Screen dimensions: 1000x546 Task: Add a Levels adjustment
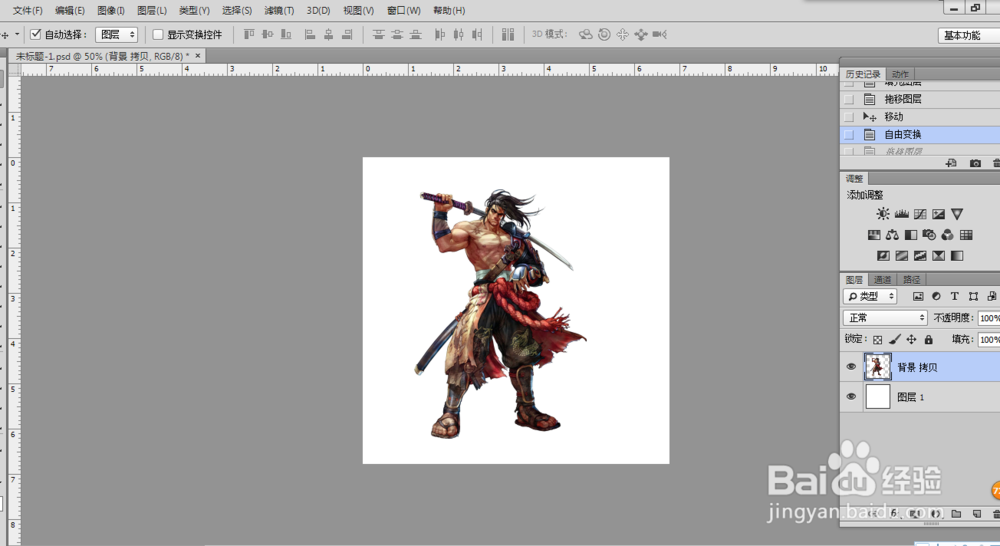901,214
